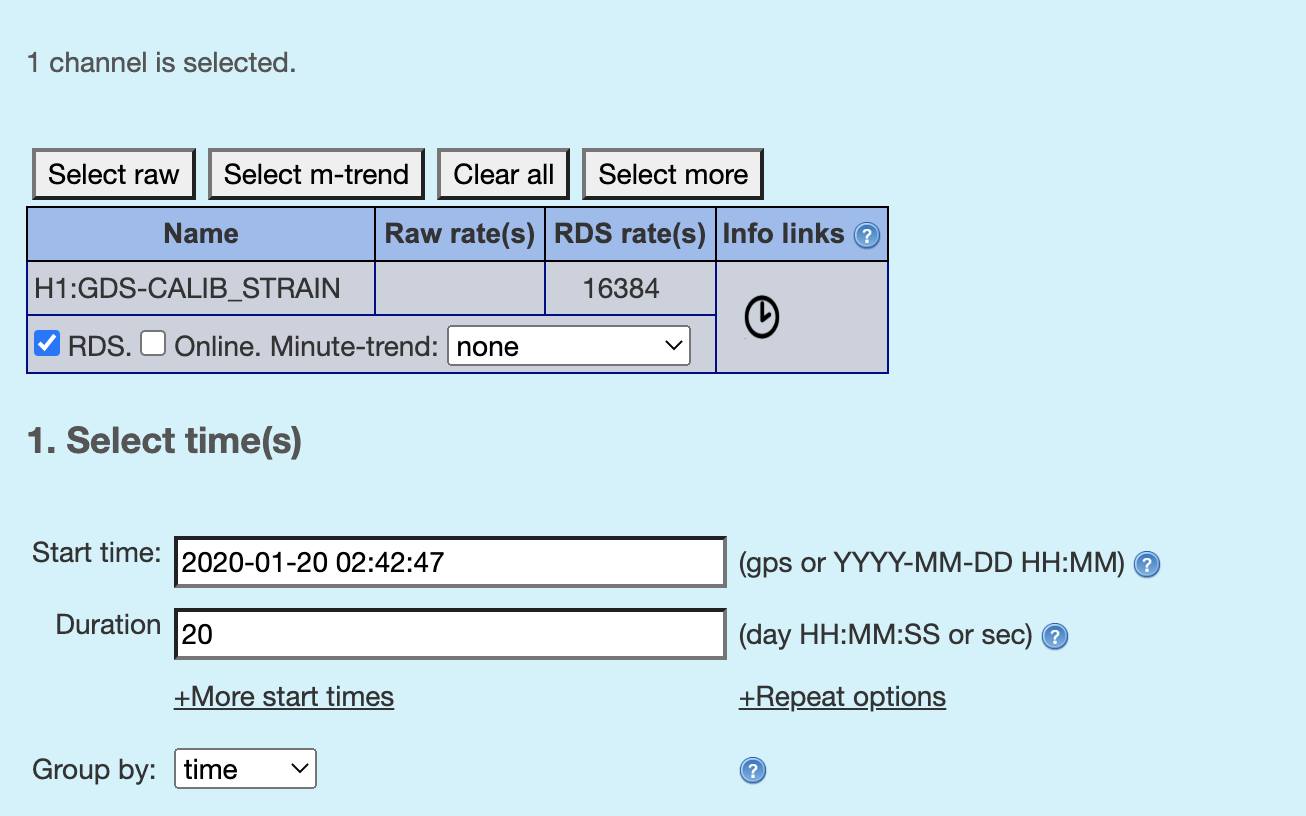
Task: Expand +More start times
Action: coord(284,696)
